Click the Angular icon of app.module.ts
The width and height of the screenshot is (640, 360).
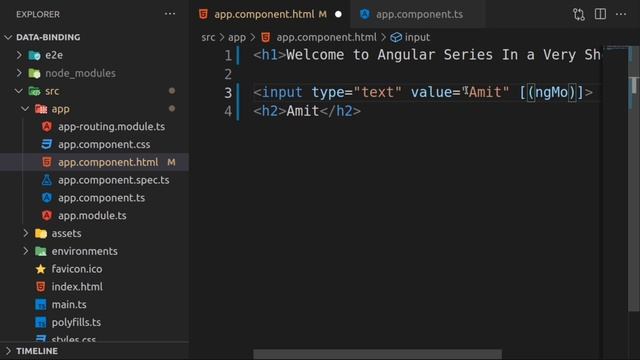tap(47, 216)
